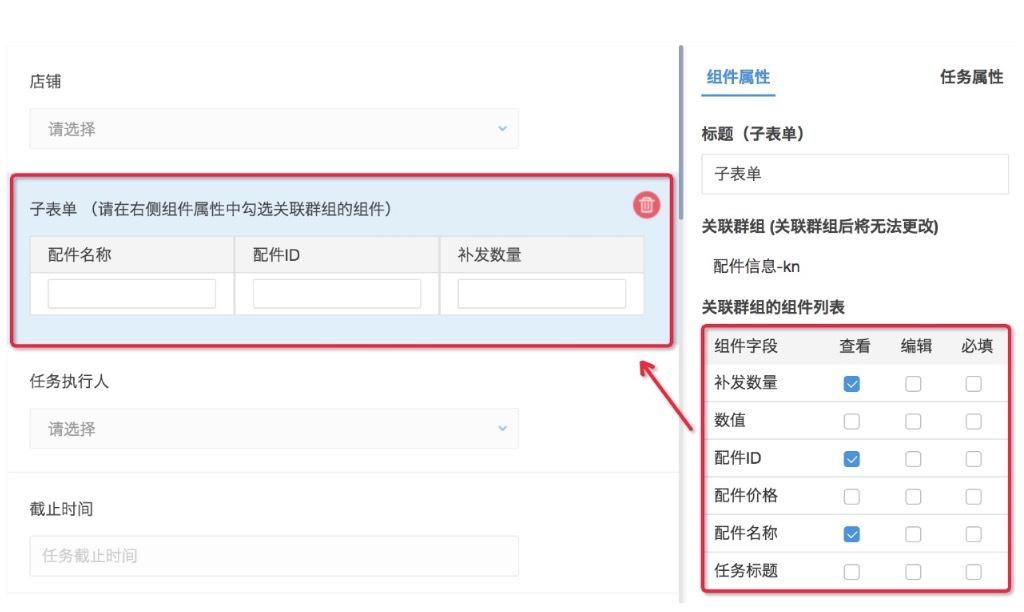Click the 补发数量 input cell in subform
The width and height of the screenshot is (1024, 612).
(x=542, y=294)
